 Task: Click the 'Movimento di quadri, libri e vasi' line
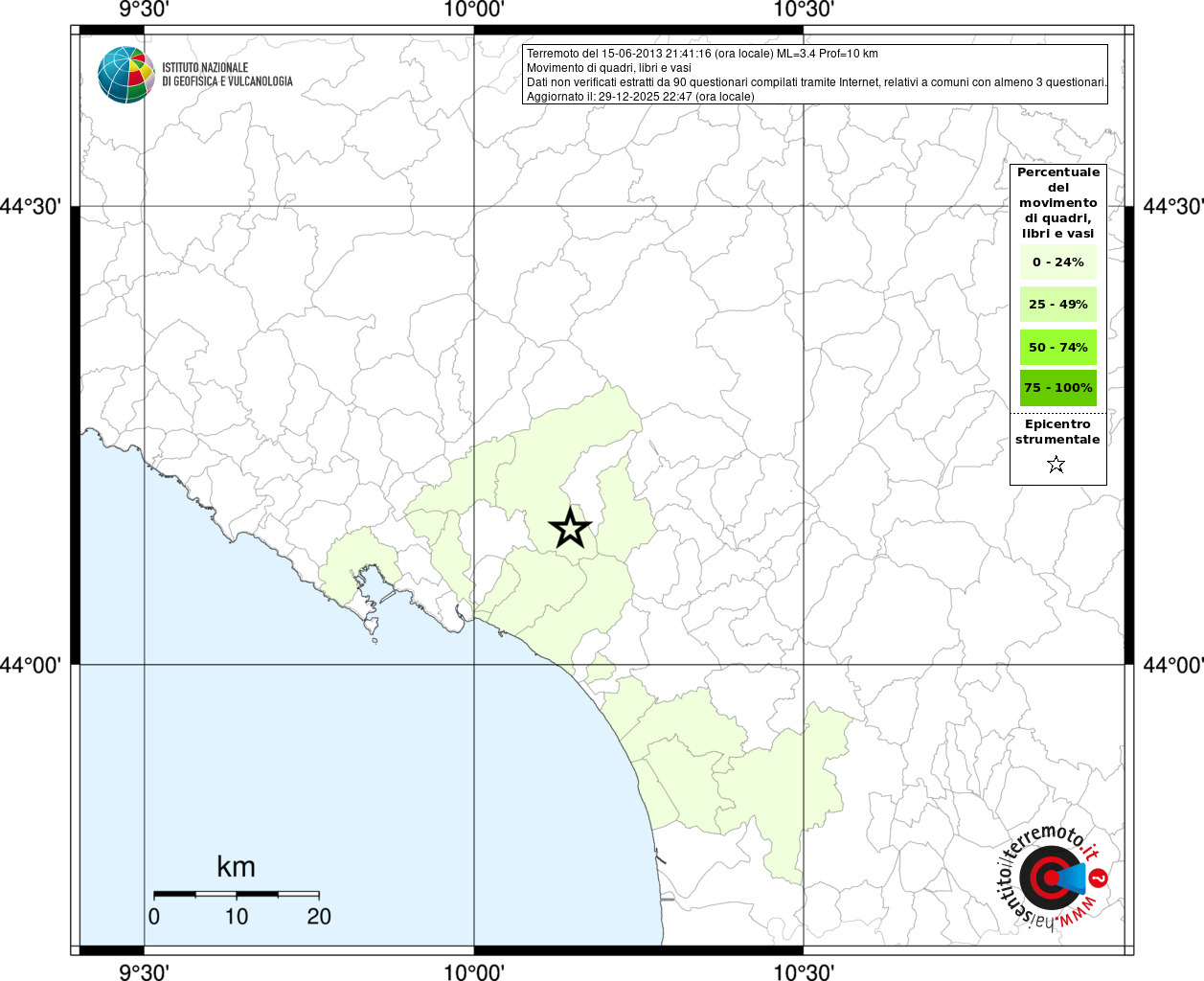(609, 68)
